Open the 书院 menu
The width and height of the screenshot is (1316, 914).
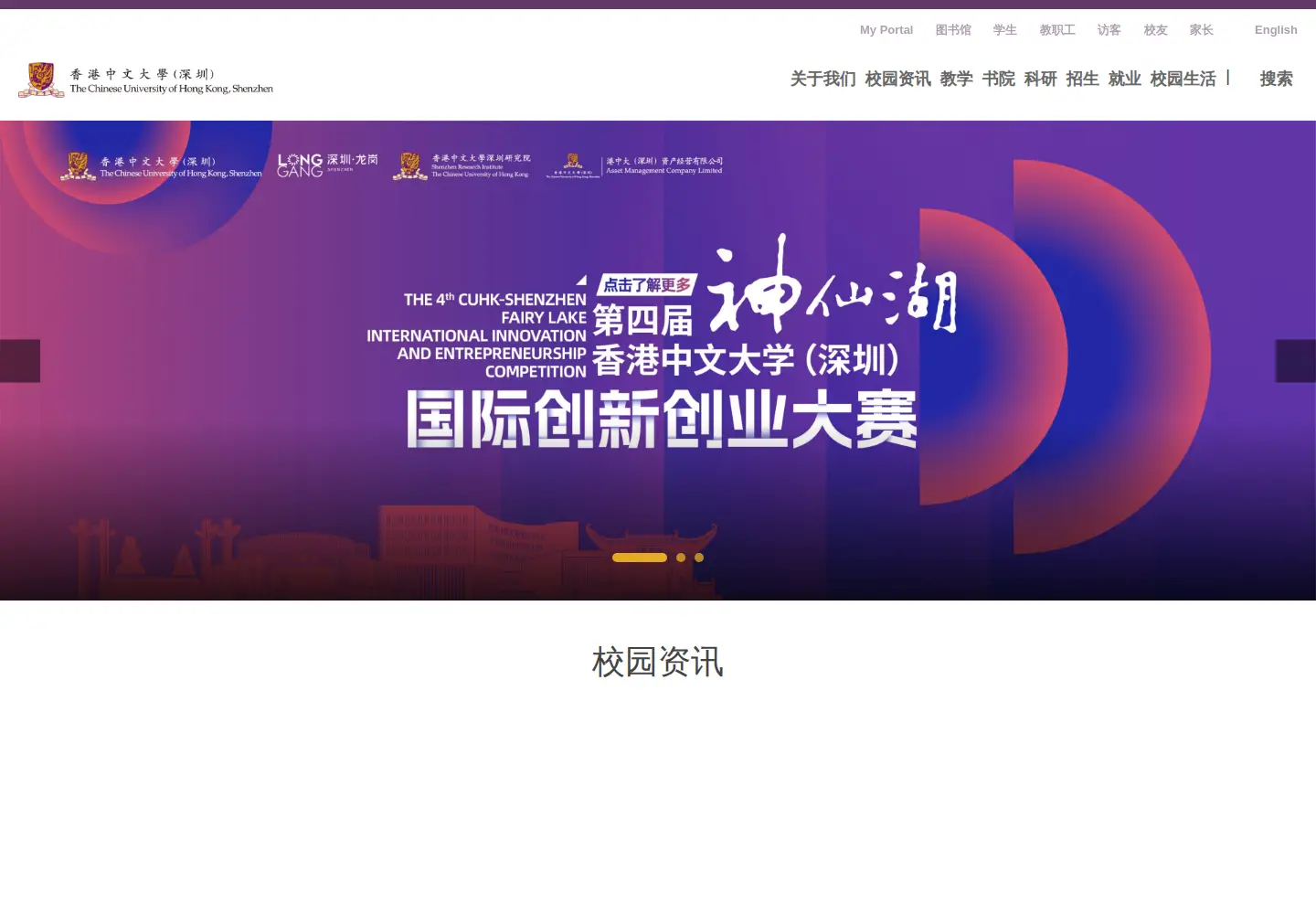999,80
